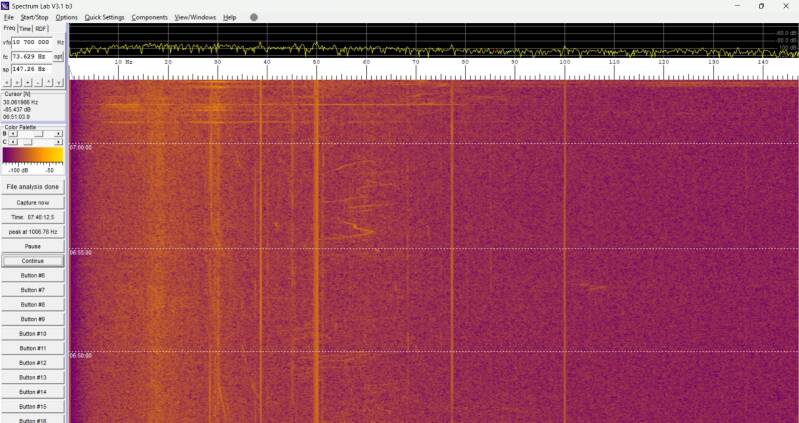This screenshot has height=423, width=799.
Task: Click Button #6 in the side panel
Action: pyautogui.click(x=33, y=275)
